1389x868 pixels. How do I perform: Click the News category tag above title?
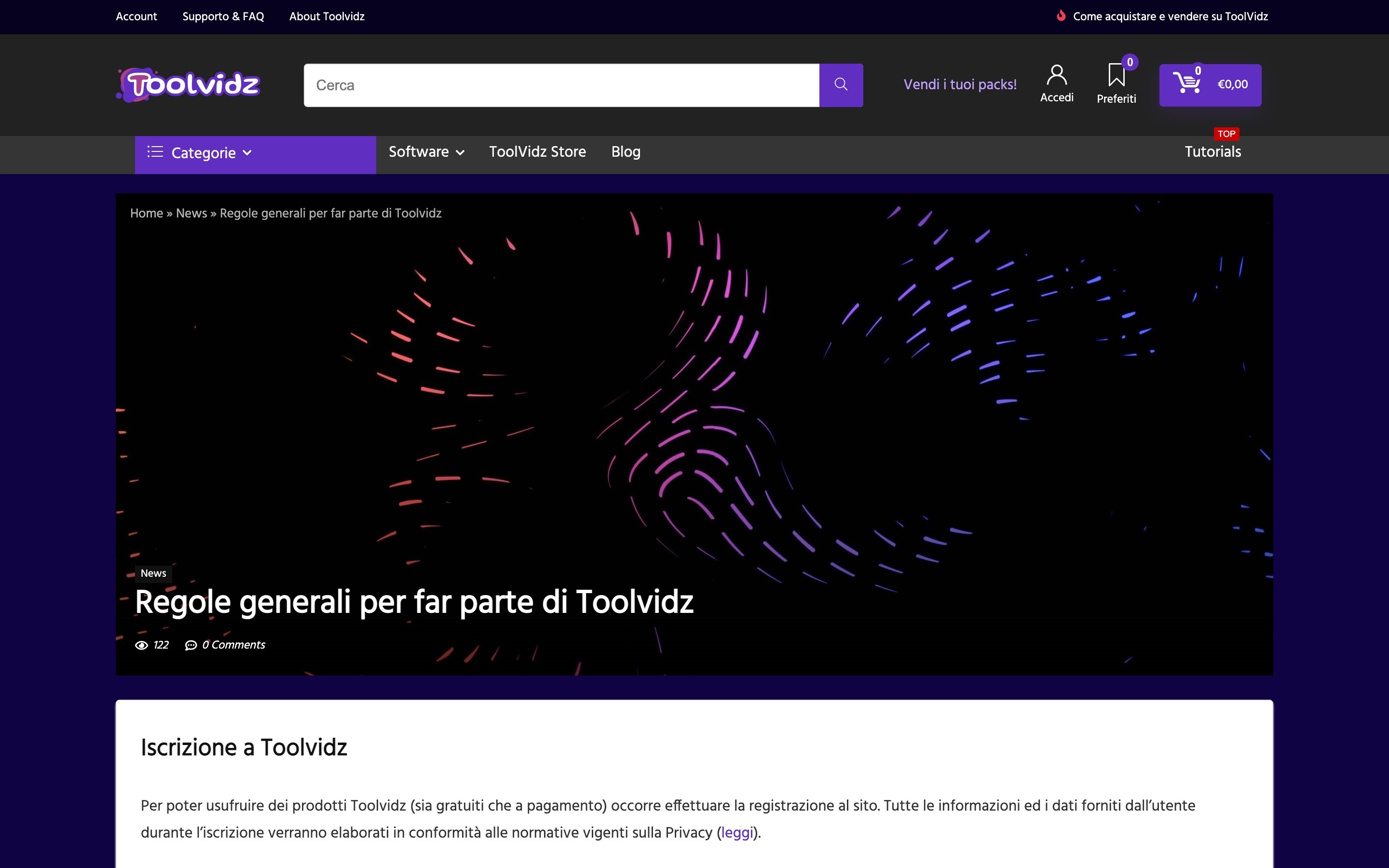pos(153,573)
